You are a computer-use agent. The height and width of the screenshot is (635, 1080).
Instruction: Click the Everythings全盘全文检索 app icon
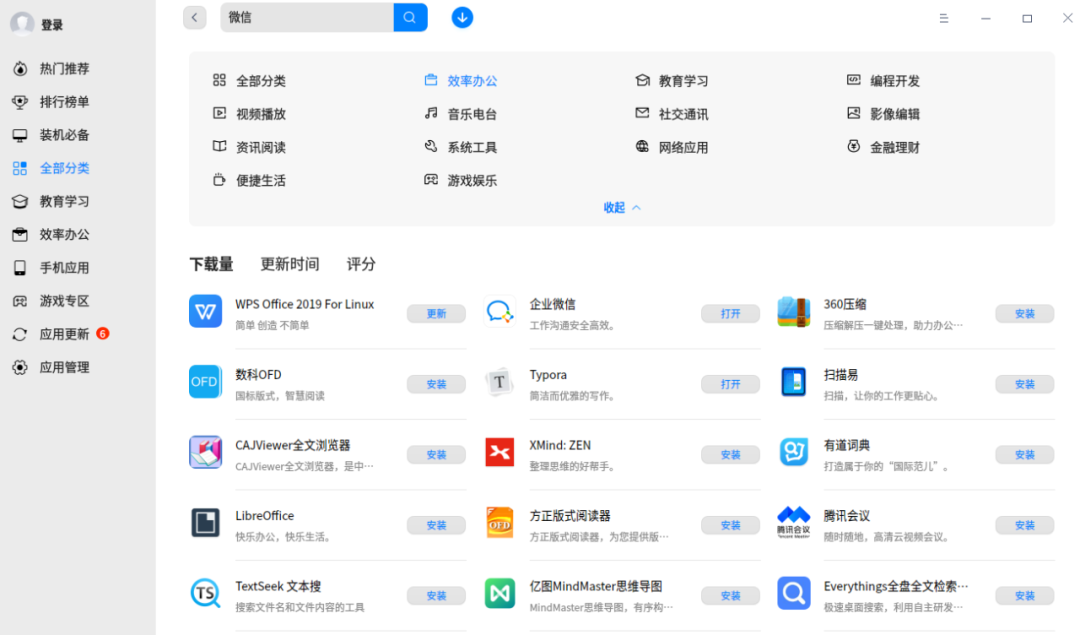pyautogui.click(x=793, y=594)
